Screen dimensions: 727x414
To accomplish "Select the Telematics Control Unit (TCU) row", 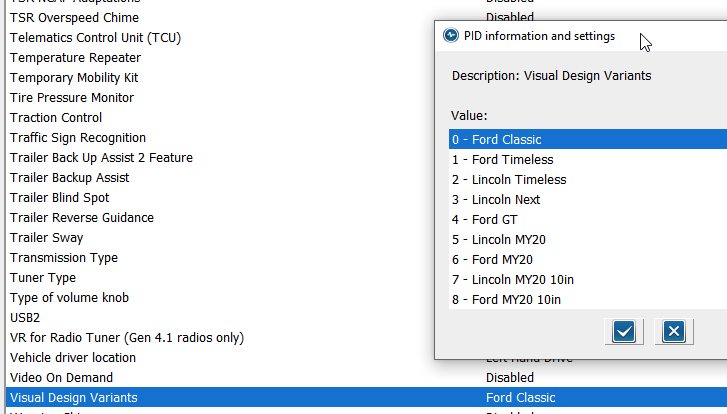I will pos(220,38).
